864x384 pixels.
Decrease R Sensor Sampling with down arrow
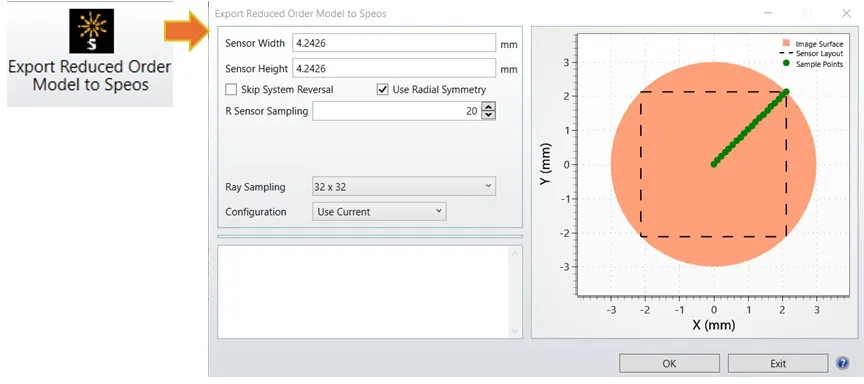[488, 115]
